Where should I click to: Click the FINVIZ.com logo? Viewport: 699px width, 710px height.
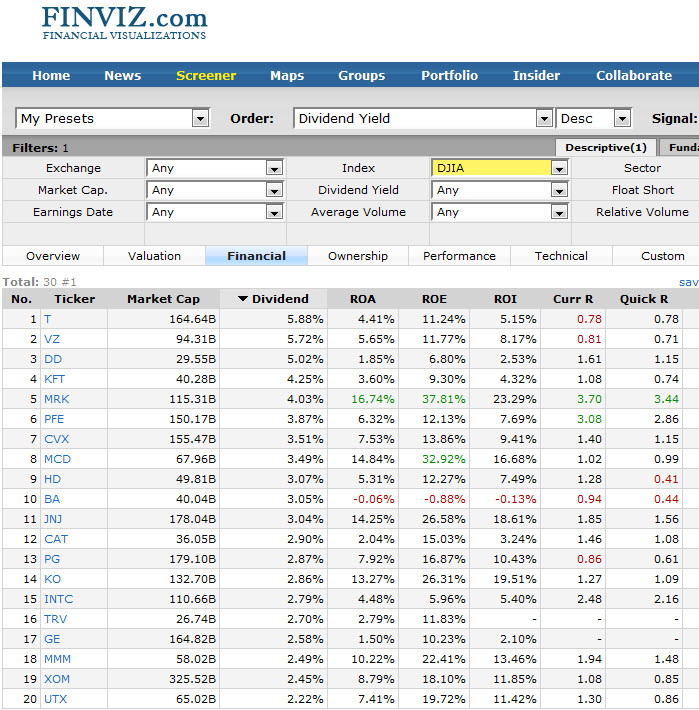point(124,23)
